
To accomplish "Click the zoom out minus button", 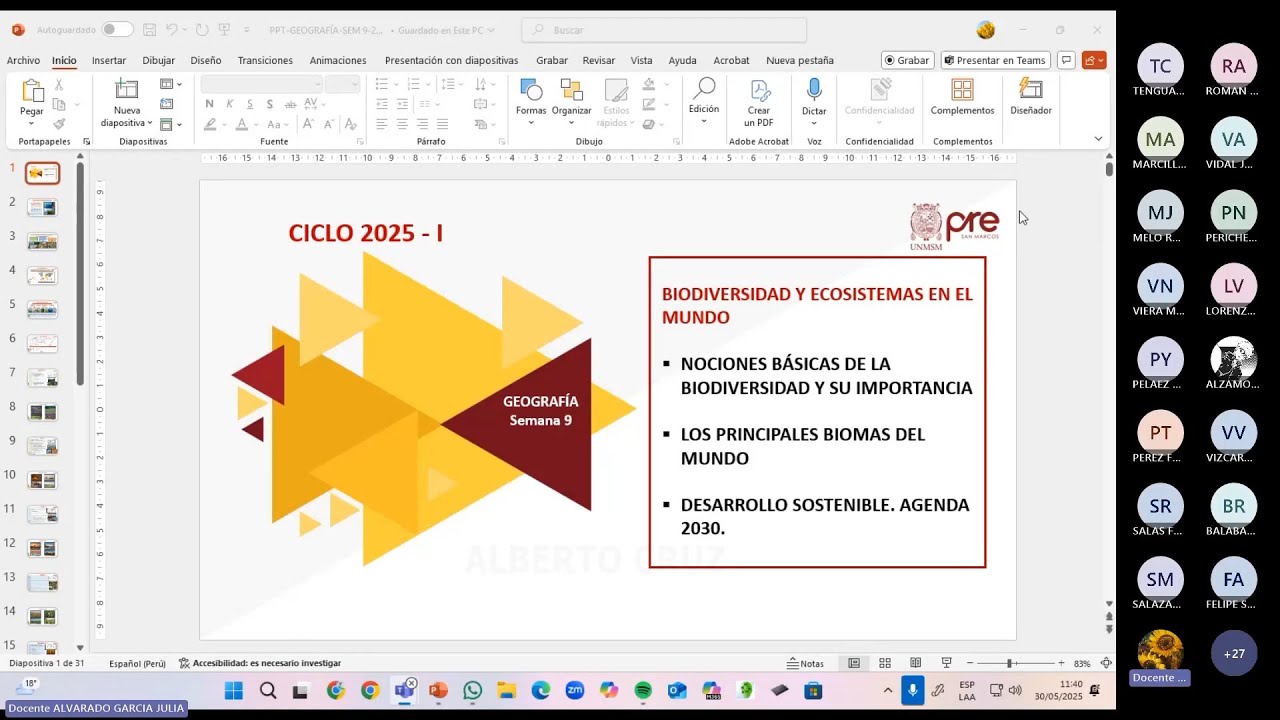I will click(970, 663).
